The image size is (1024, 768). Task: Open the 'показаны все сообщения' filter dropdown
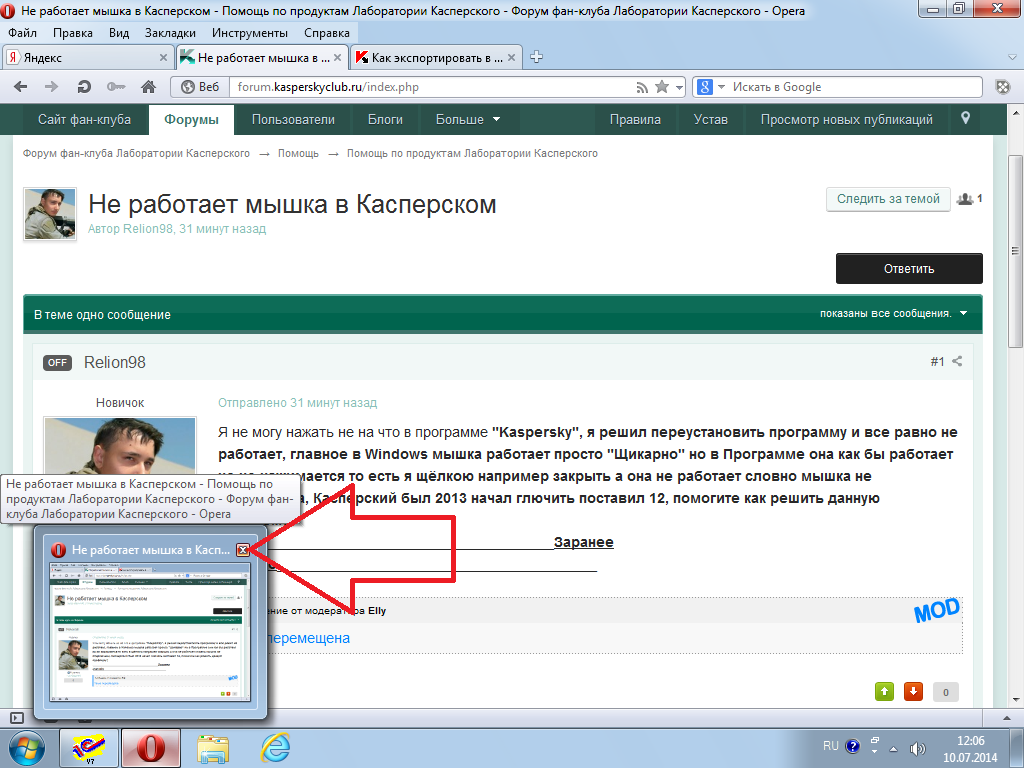point(893,314)
